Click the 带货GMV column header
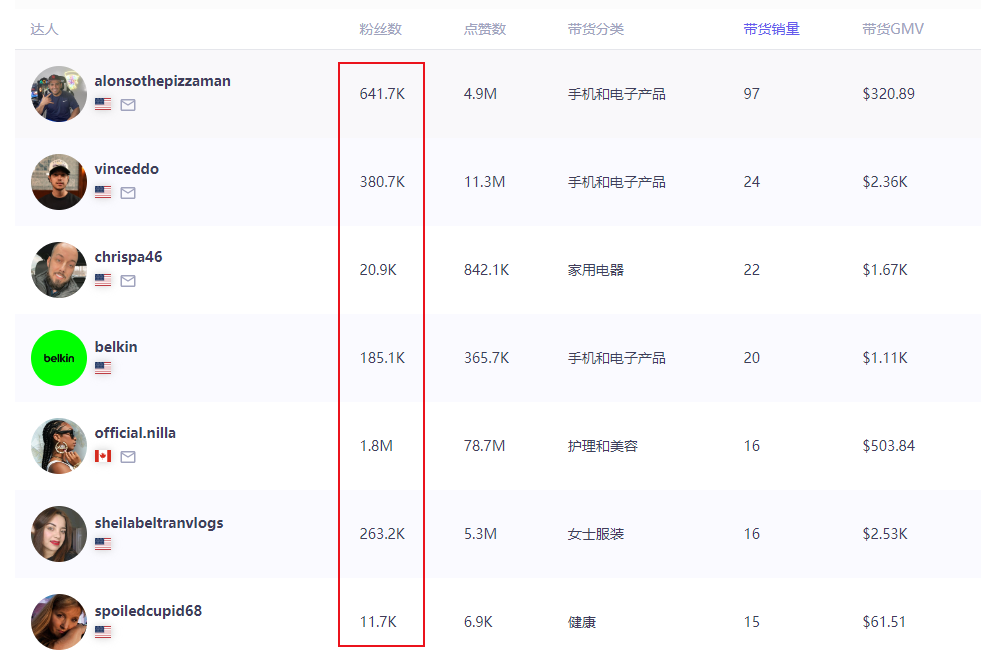The height and width of the screenshot is (666, 981). 892,29
